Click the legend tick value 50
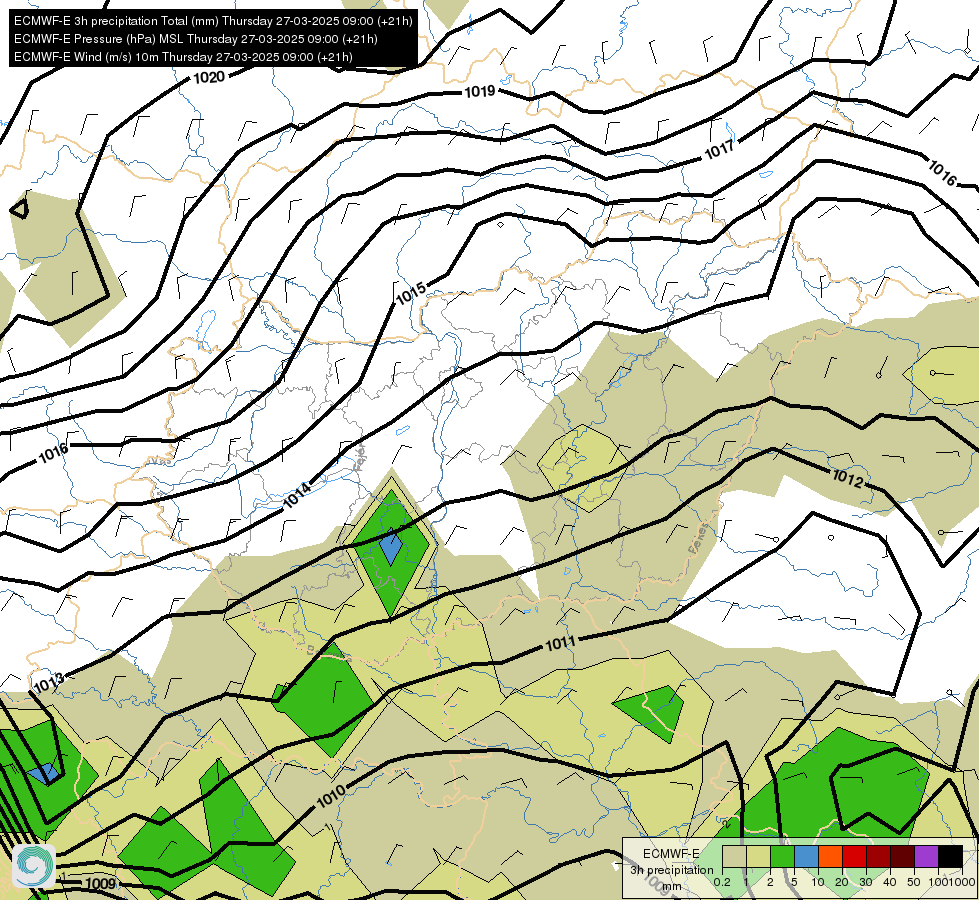Image resolution: width=979 pixels, height=900 pixels. click(x=914, y=882)
